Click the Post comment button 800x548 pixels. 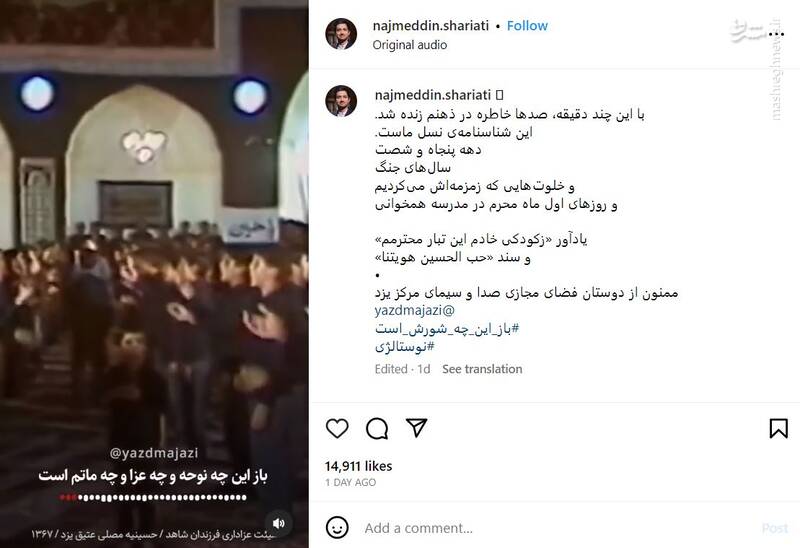point(774,528)
